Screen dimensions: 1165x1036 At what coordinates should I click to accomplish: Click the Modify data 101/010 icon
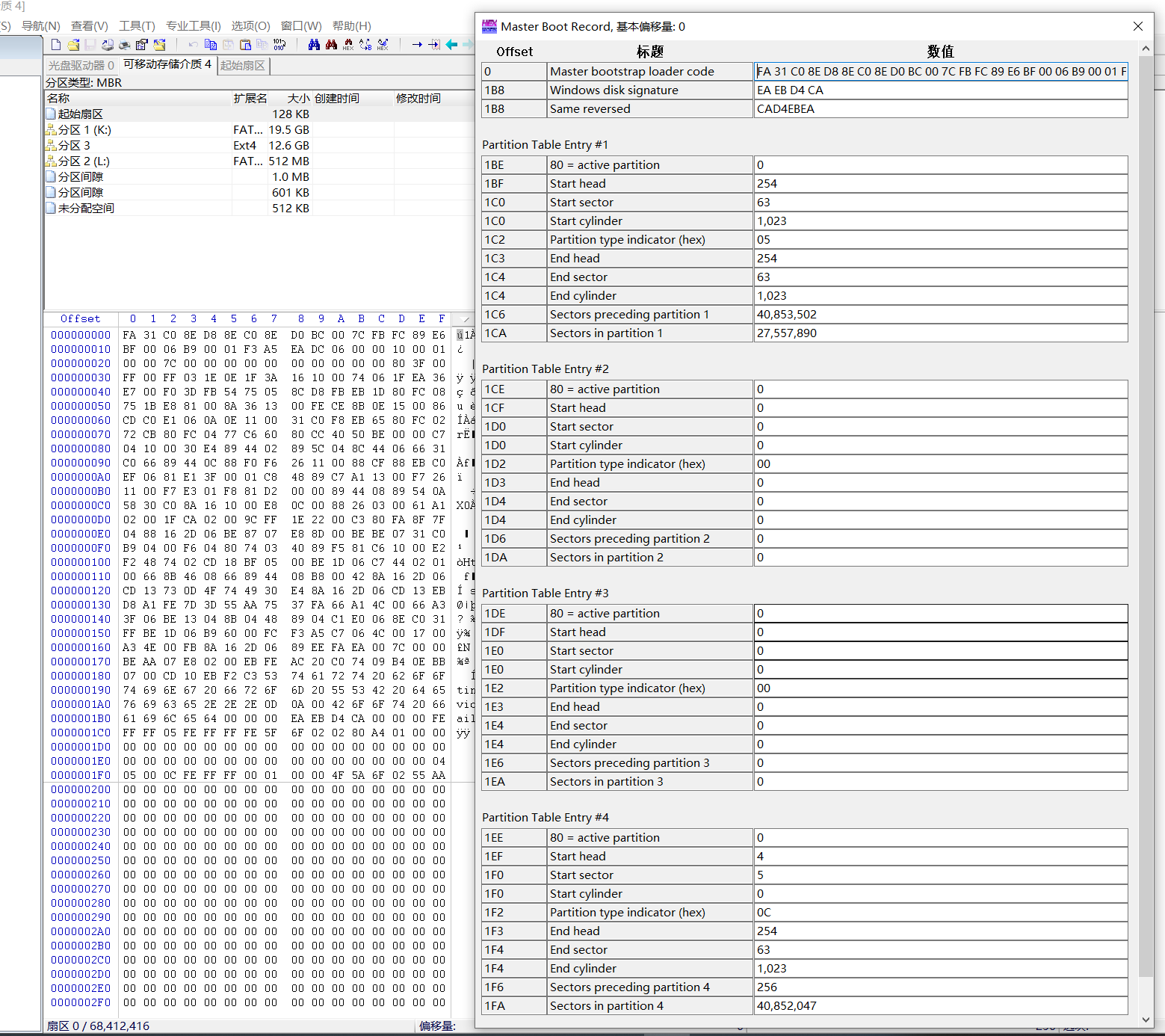(x=279, y=45)
